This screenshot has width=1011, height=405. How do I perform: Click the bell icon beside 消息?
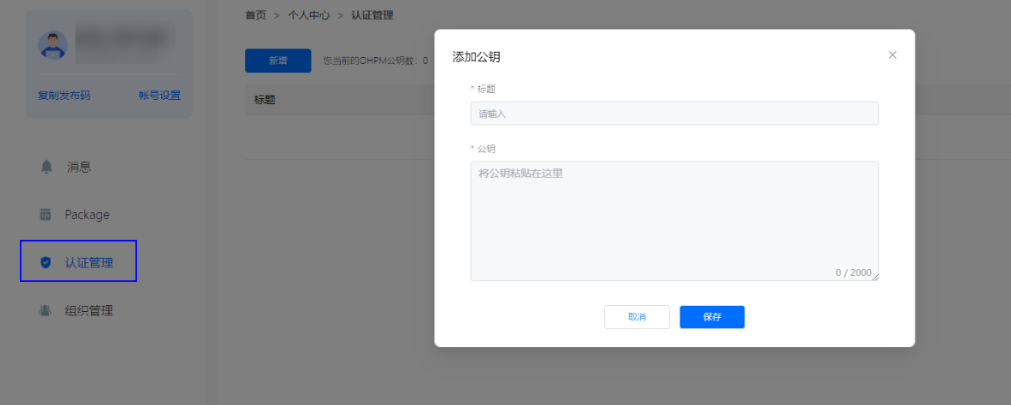coord(45,167)
